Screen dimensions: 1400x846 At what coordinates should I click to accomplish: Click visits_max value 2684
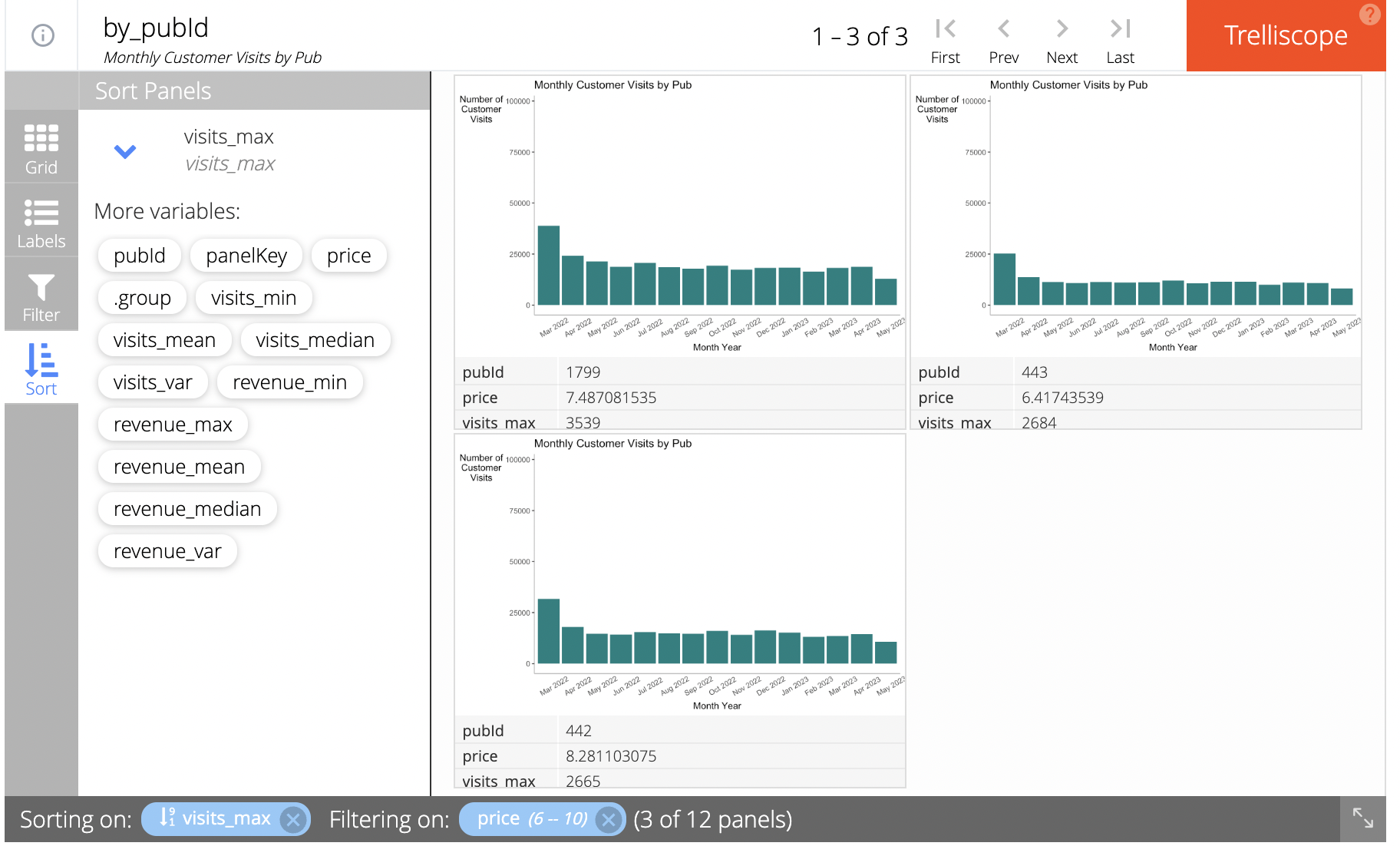pos(1039,422)
